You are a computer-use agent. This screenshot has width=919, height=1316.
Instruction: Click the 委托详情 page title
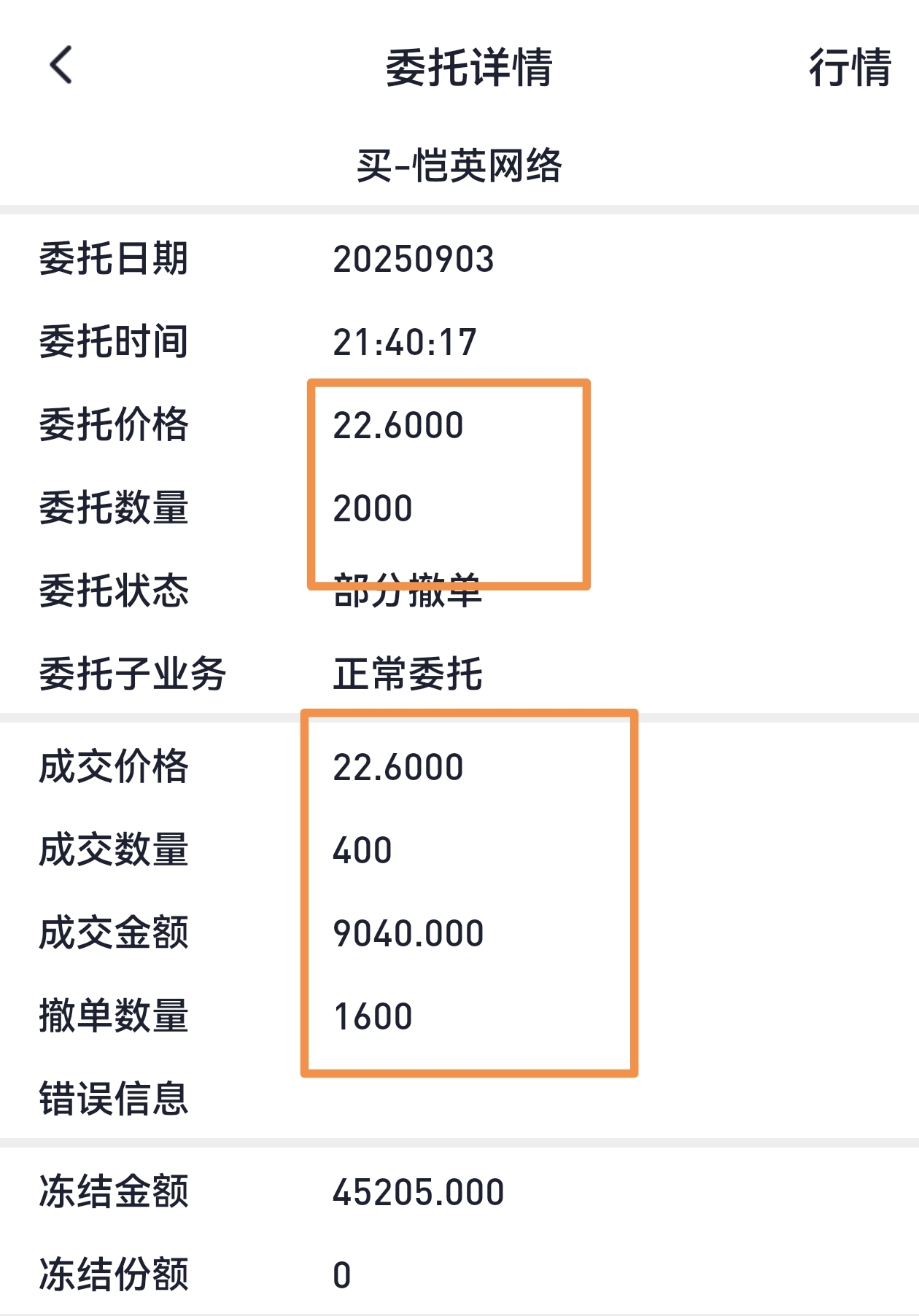point(469,67)
